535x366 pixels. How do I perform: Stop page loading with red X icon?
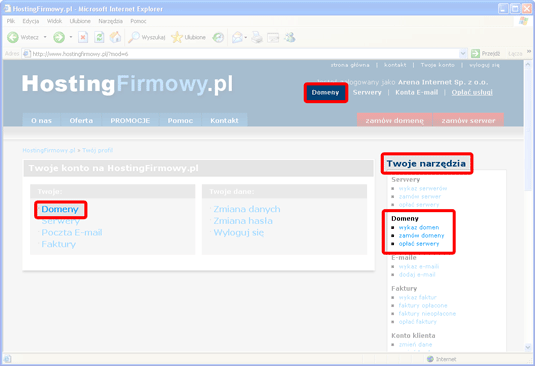83,37
